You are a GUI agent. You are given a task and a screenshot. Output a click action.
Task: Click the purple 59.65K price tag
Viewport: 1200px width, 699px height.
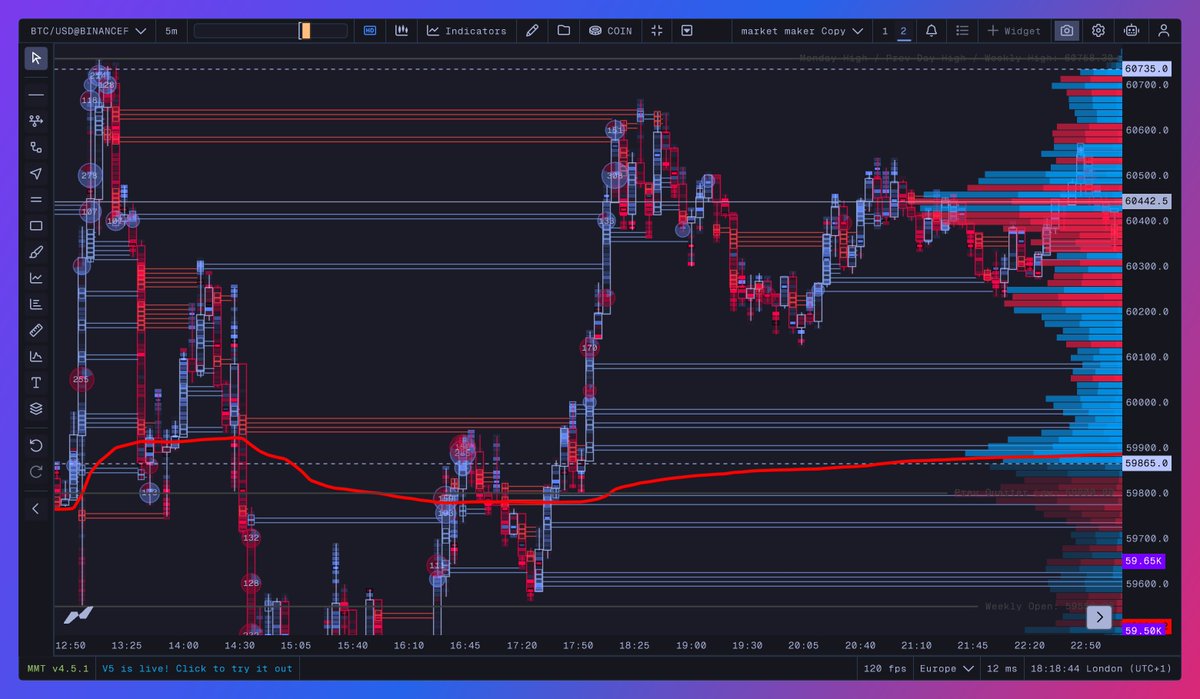(x=1143, y=562)
